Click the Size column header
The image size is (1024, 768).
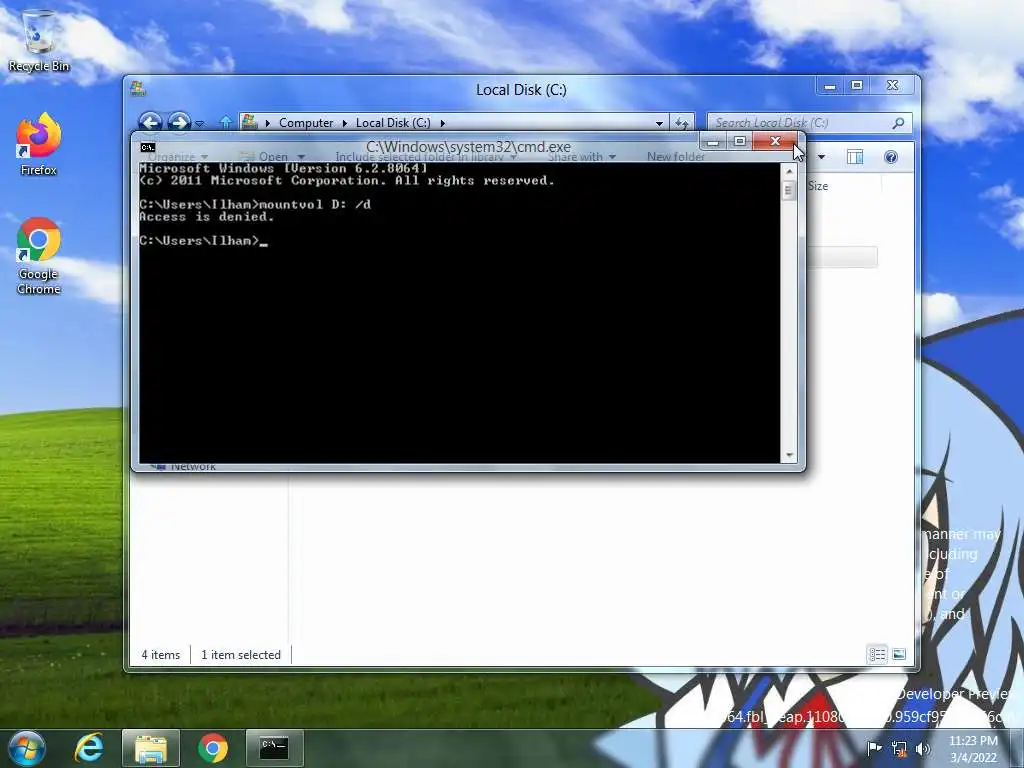point(818,186)
